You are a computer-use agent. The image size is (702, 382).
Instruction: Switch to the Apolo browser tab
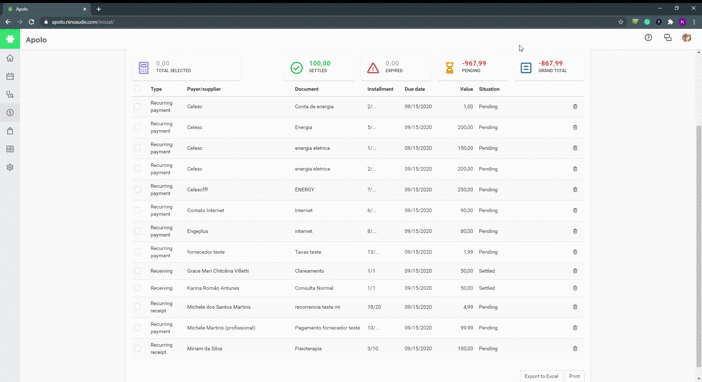pos(46,9)
